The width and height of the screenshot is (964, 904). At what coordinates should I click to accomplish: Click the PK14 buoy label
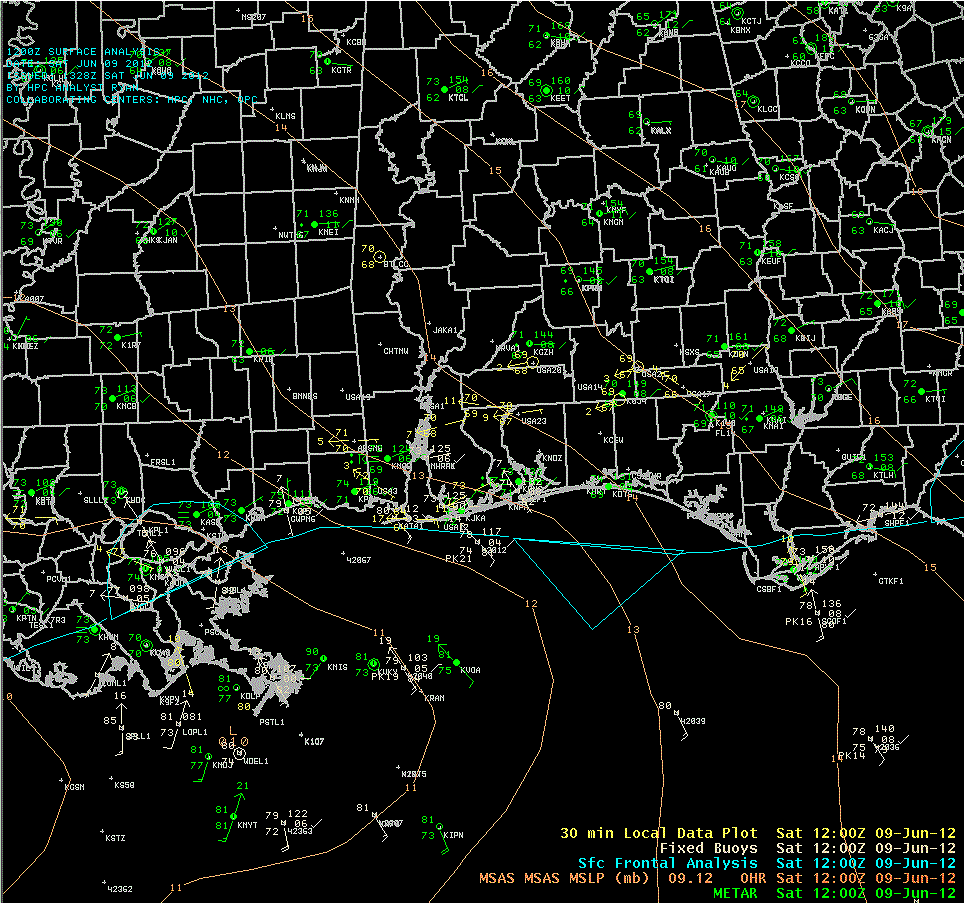pos(852,756)
